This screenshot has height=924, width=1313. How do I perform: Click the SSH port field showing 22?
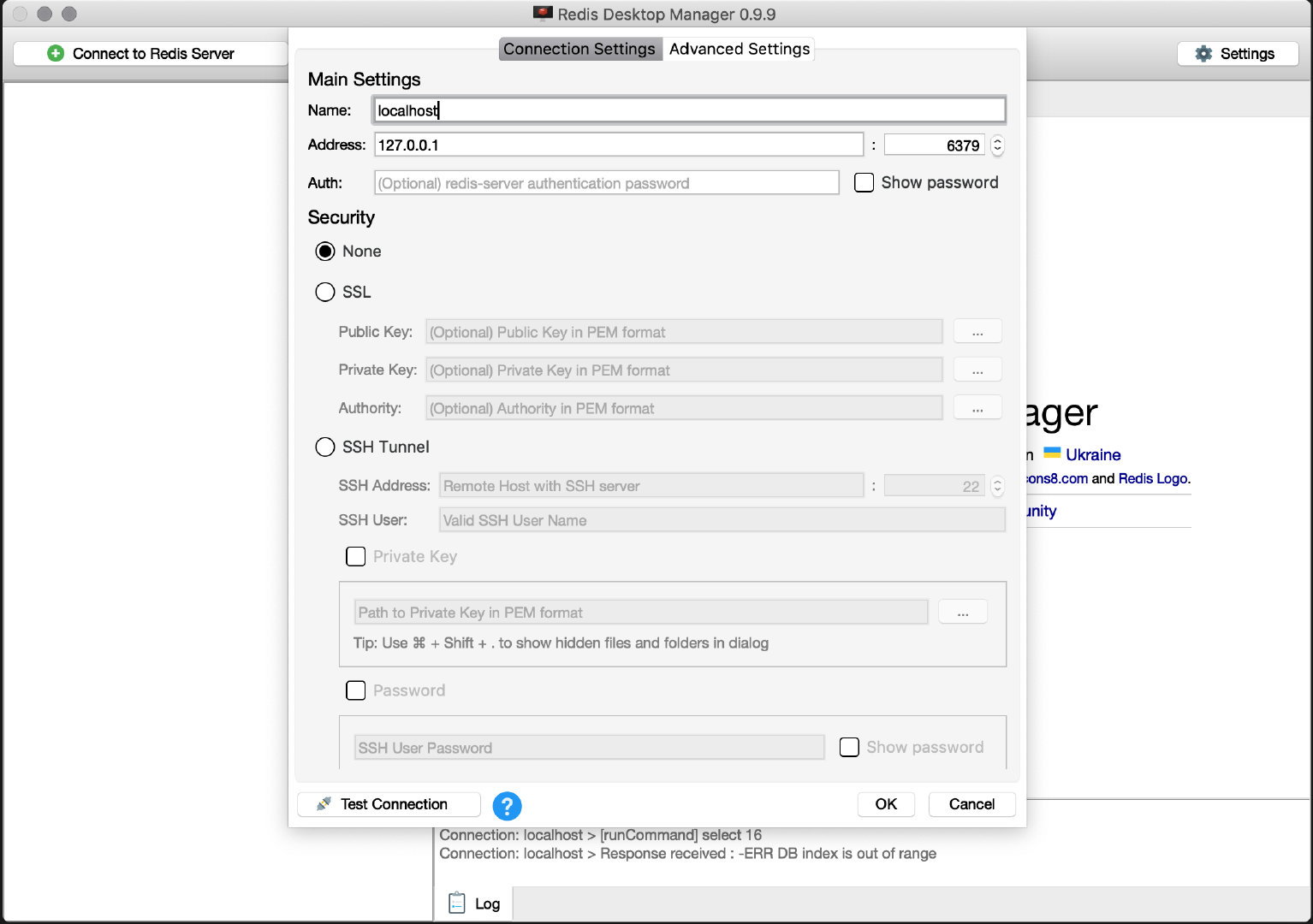(934, 486)
